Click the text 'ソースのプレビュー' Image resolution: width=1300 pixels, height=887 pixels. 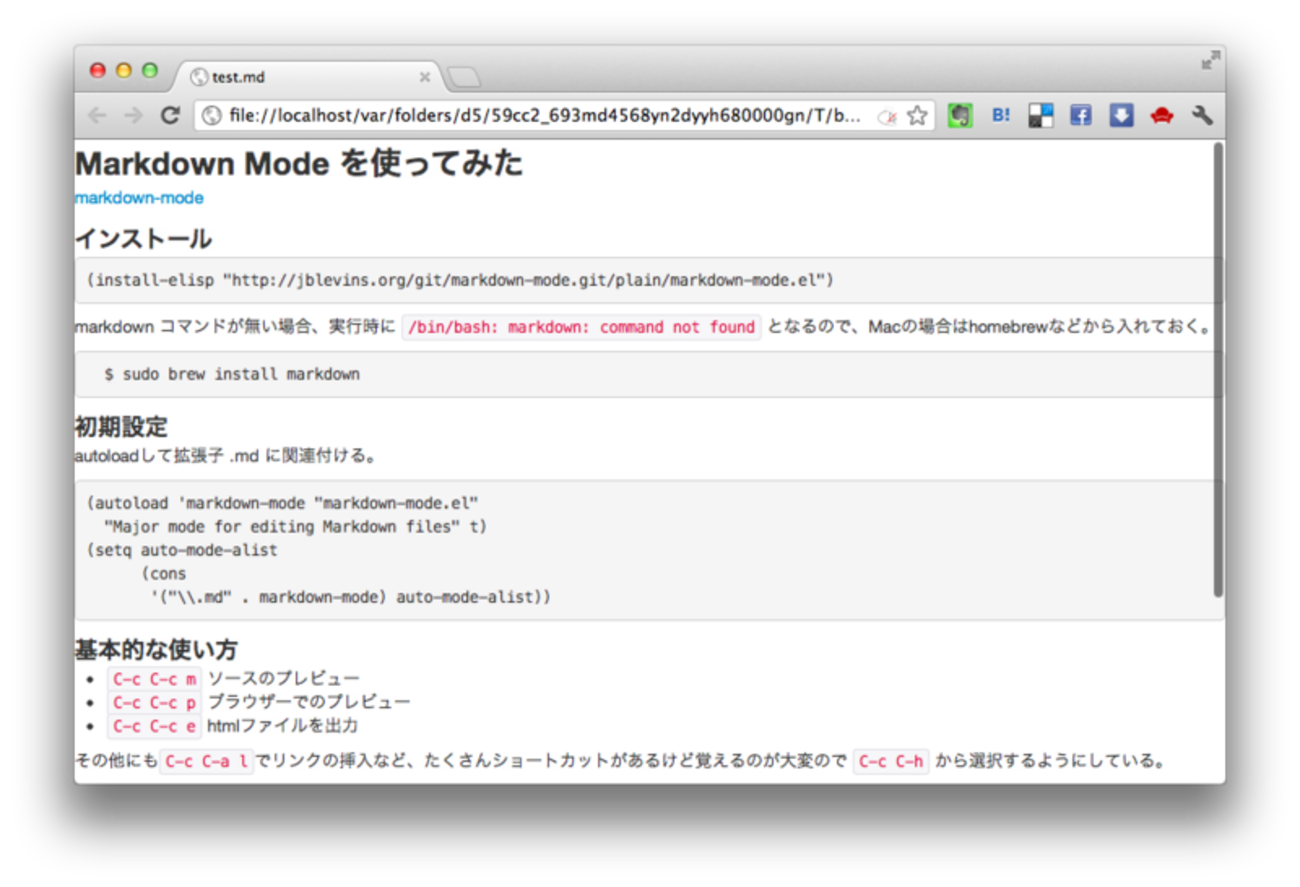(x=283, y=679)
